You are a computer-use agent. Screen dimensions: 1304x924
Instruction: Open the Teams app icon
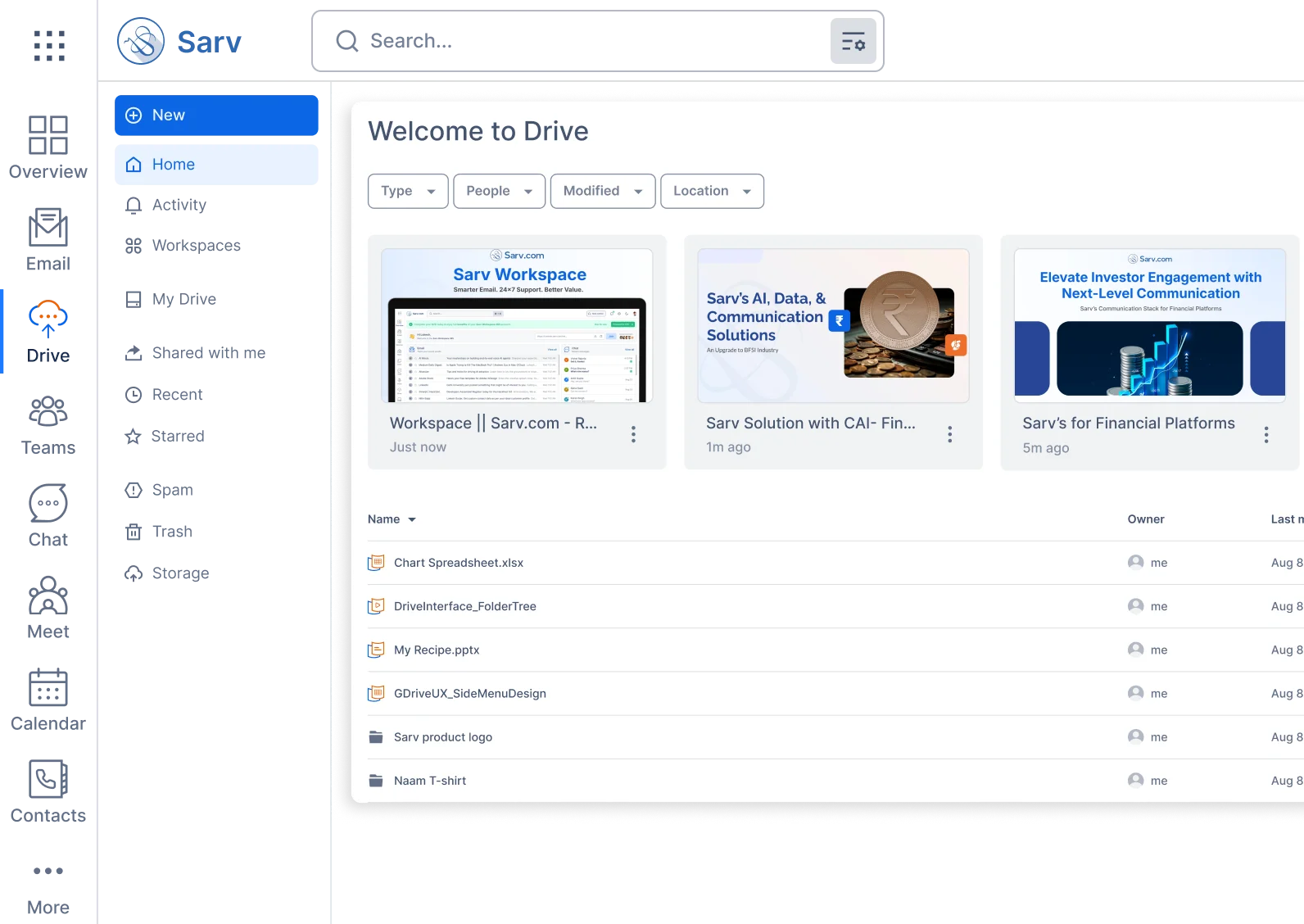(x=48, y=411)
